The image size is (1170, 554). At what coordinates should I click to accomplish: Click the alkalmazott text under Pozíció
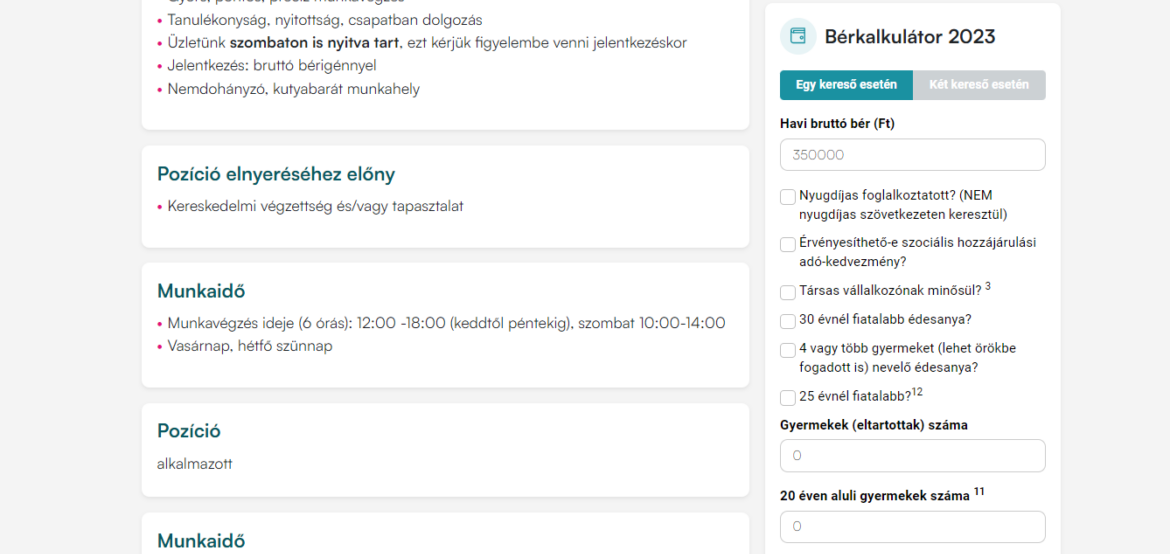tap(195, 464)
